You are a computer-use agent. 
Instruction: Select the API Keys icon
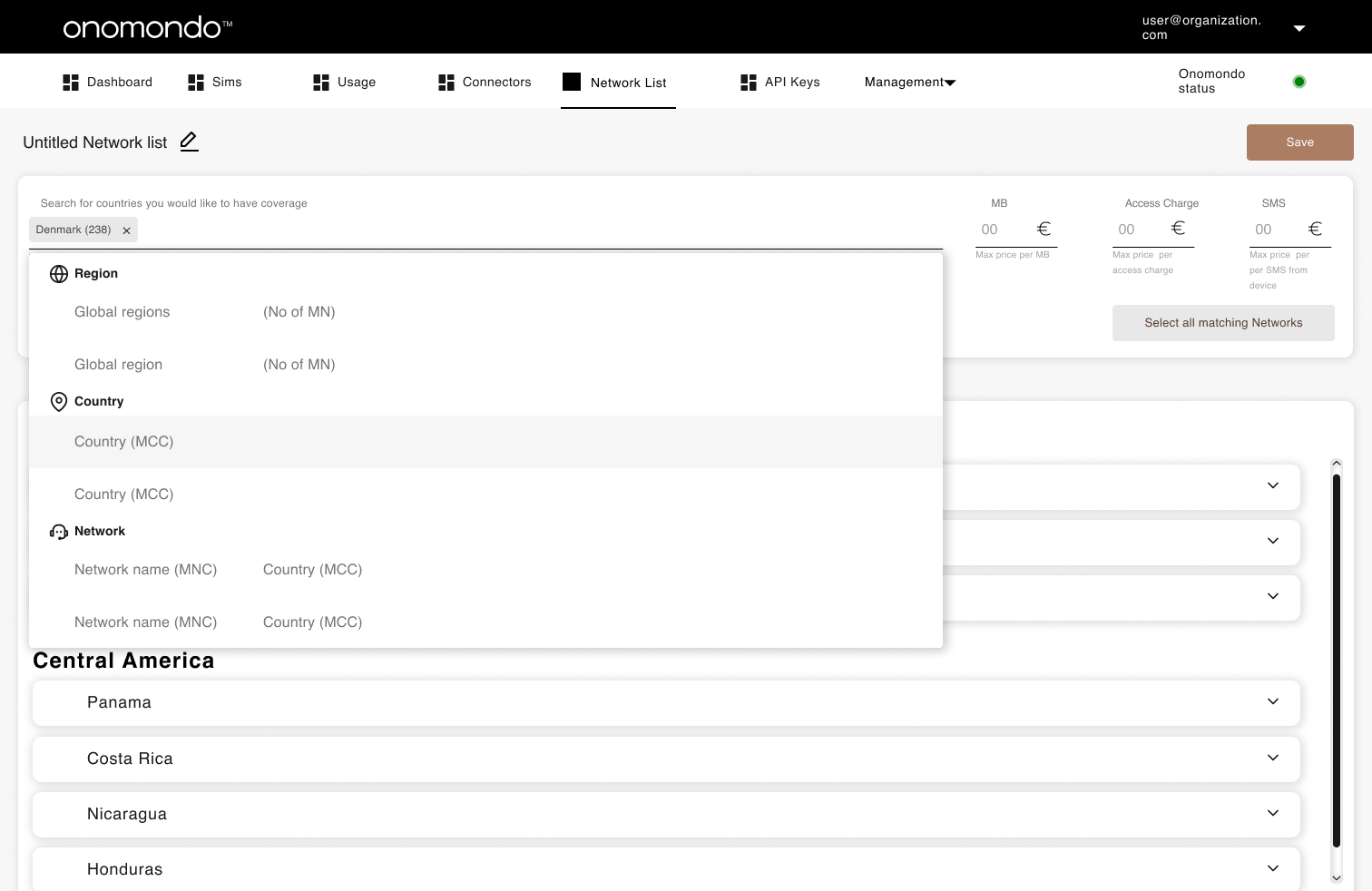(749, 82)
